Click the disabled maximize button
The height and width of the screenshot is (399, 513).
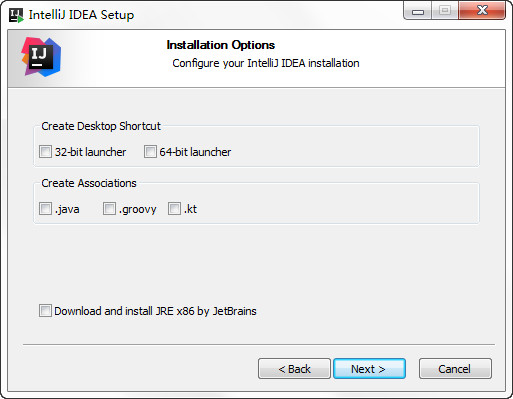tap(445, 11)
